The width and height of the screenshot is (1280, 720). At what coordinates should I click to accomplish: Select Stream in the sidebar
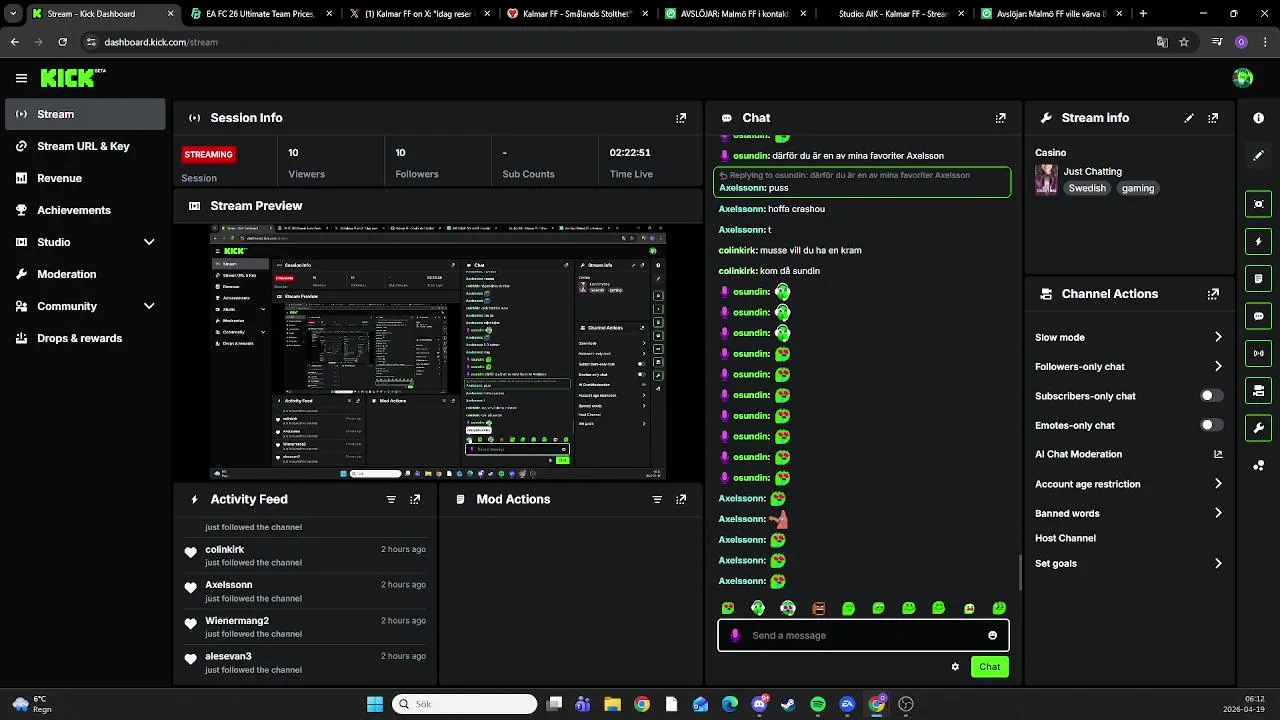(x=85, y=114)
